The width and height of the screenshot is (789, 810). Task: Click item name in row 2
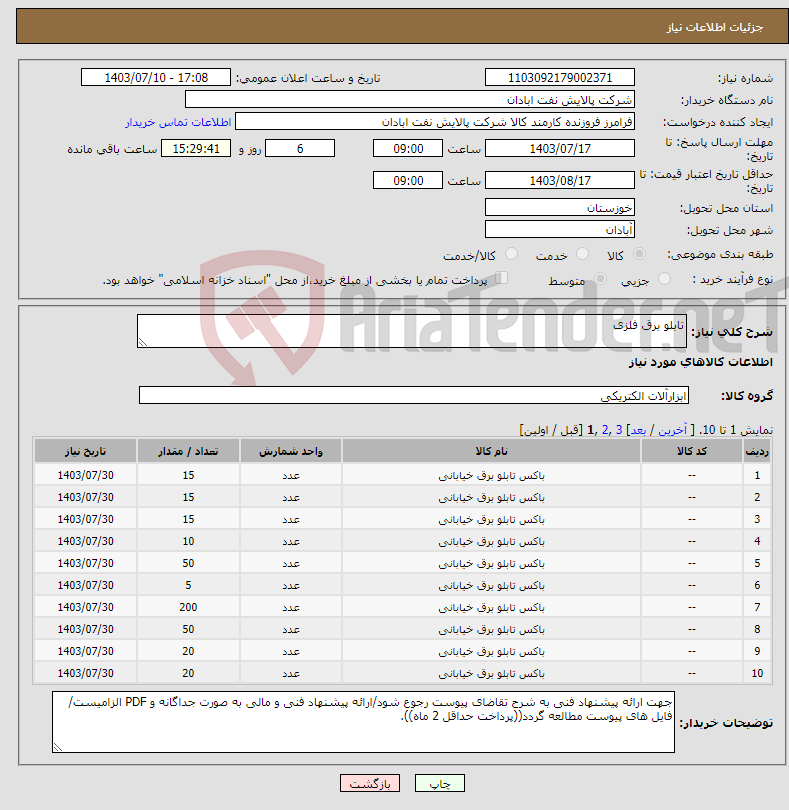pyautogui.click(x=491, y=497)
